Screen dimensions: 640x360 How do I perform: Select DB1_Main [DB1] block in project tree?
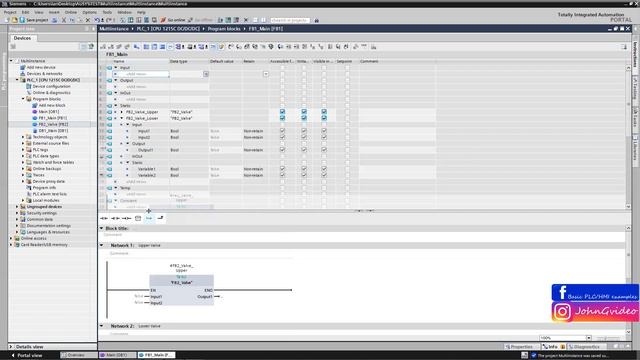(x=53, y=131)
